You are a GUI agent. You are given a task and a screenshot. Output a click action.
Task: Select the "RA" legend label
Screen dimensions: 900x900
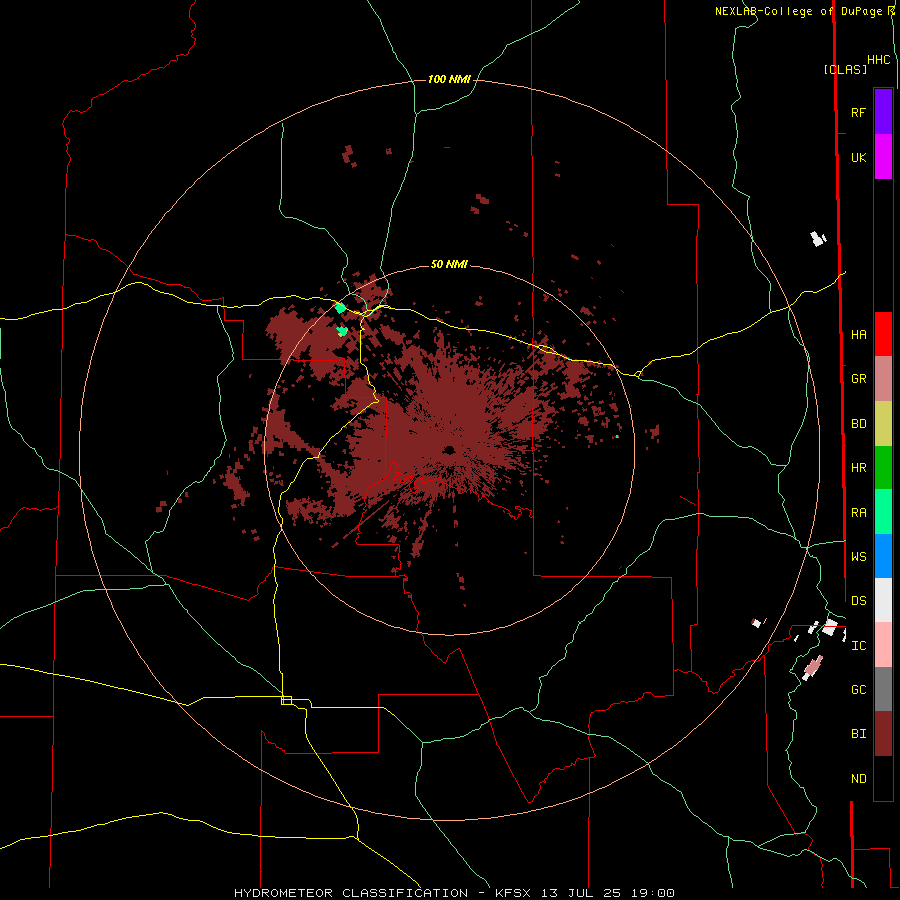[858, 513]
